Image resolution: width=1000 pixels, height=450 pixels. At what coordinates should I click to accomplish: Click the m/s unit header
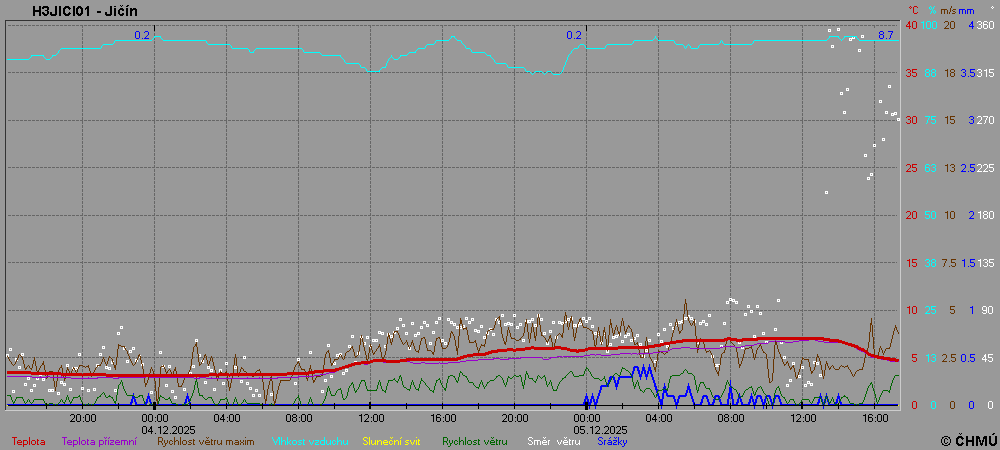pyautogui.click(x=950, y=11)
